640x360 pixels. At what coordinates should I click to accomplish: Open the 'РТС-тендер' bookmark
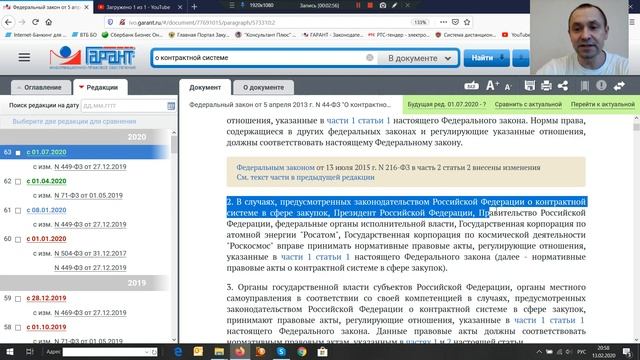[x=399, y=35]
